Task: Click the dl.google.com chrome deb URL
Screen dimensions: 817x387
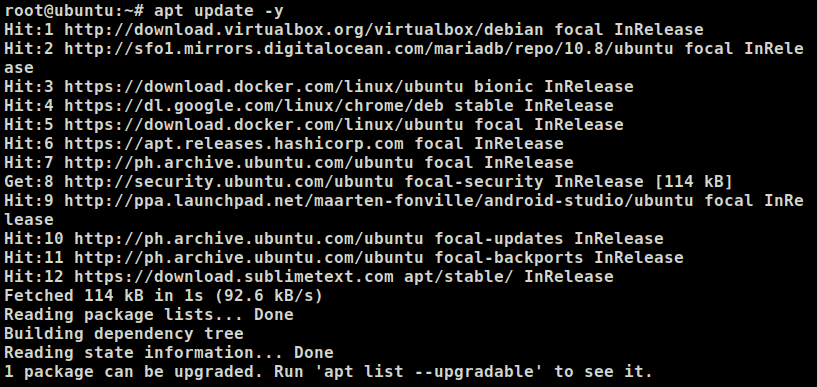Action: click(x=254, y=106)
